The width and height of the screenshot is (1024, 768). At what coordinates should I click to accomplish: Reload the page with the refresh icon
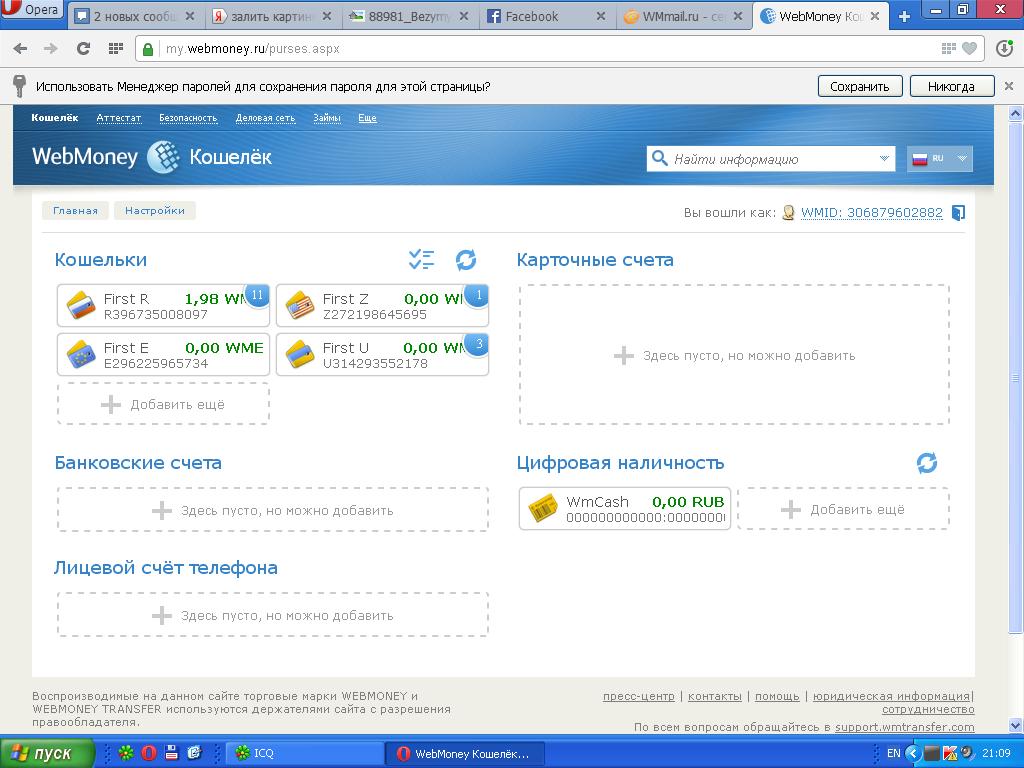(x=83, y=48)
